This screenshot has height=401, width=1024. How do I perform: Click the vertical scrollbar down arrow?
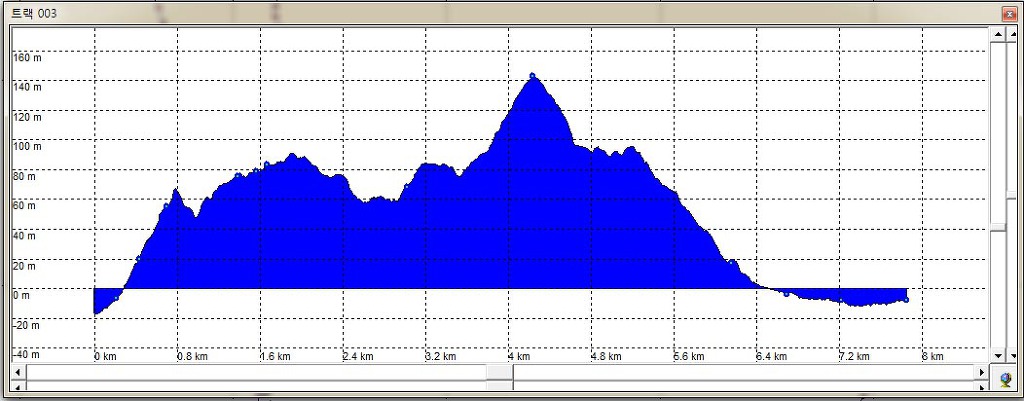point(998,356)
